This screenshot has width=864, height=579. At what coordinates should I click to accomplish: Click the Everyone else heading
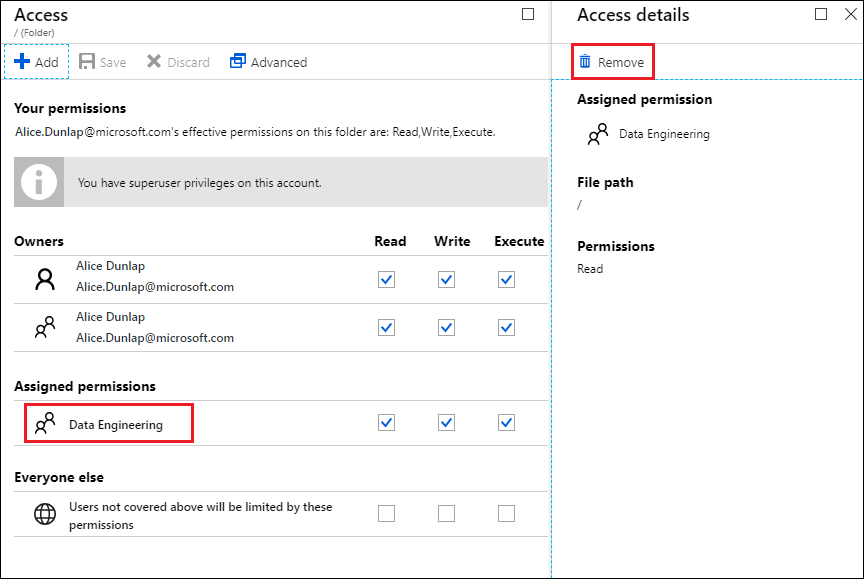(59, 477)
